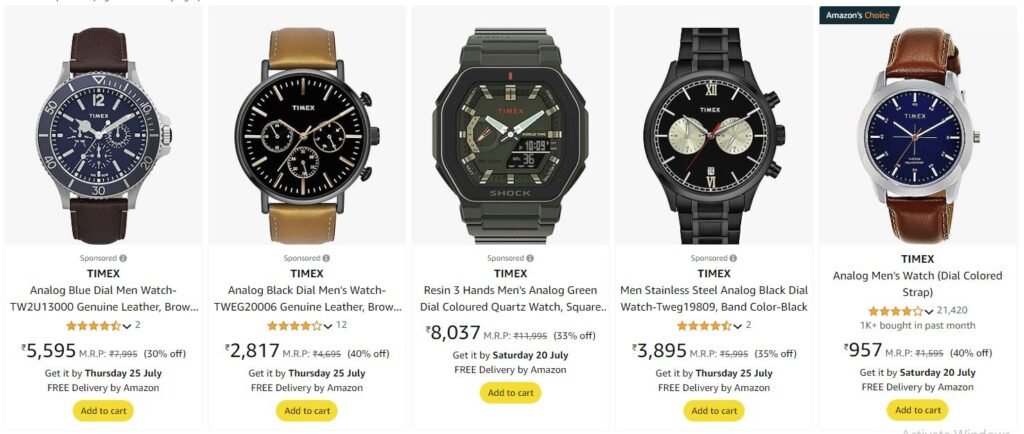Add the ₹8,037 green resin watch to cart
Viewport: 1024px width, 434px height.
[x=511, y=393]
